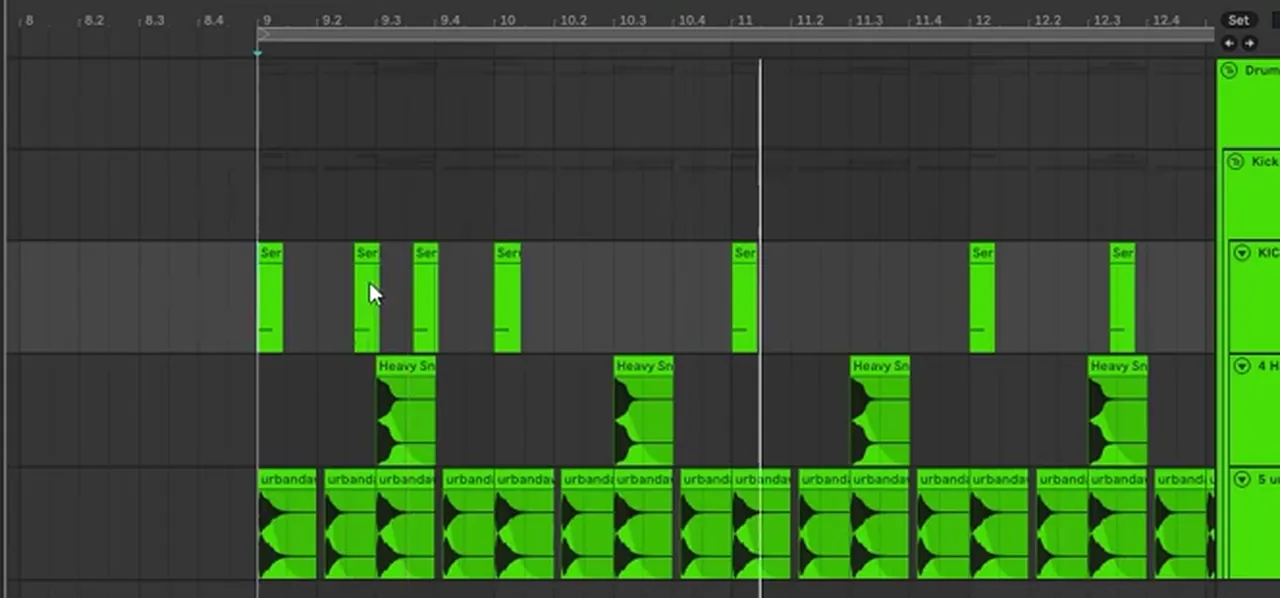Collapse the KIC track with its triangle
The height and width of the screenshot is (598, 1280).
point(1242,253)
